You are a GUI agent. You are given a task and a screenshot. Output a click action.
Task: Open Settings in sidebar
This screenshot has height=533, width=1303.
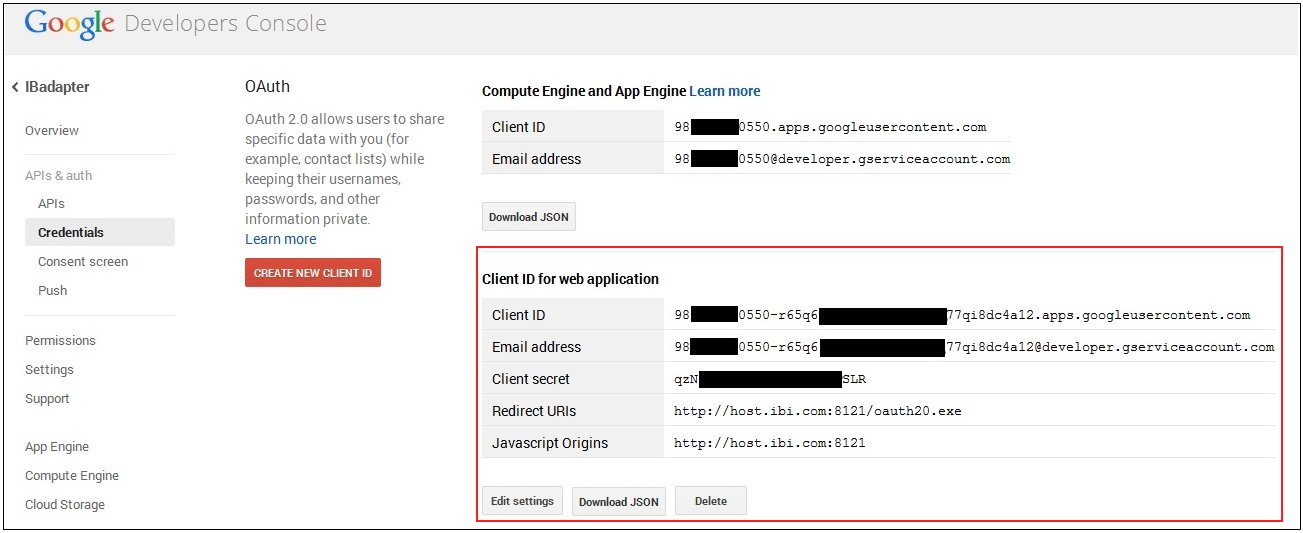pos(49,370)
